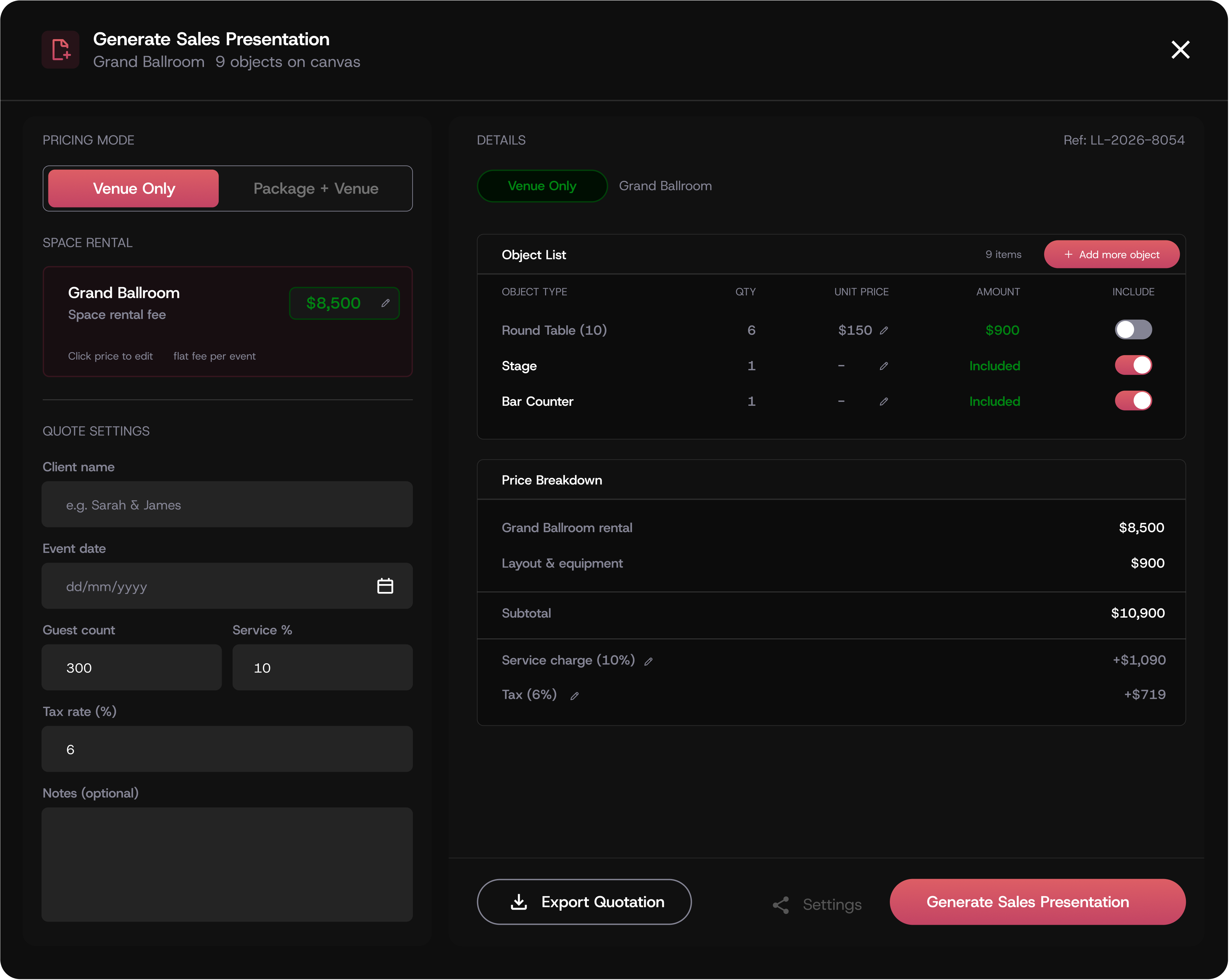Click the Service % field showing 10
This screenshot has height=980, width=1229.
(323, 668)
